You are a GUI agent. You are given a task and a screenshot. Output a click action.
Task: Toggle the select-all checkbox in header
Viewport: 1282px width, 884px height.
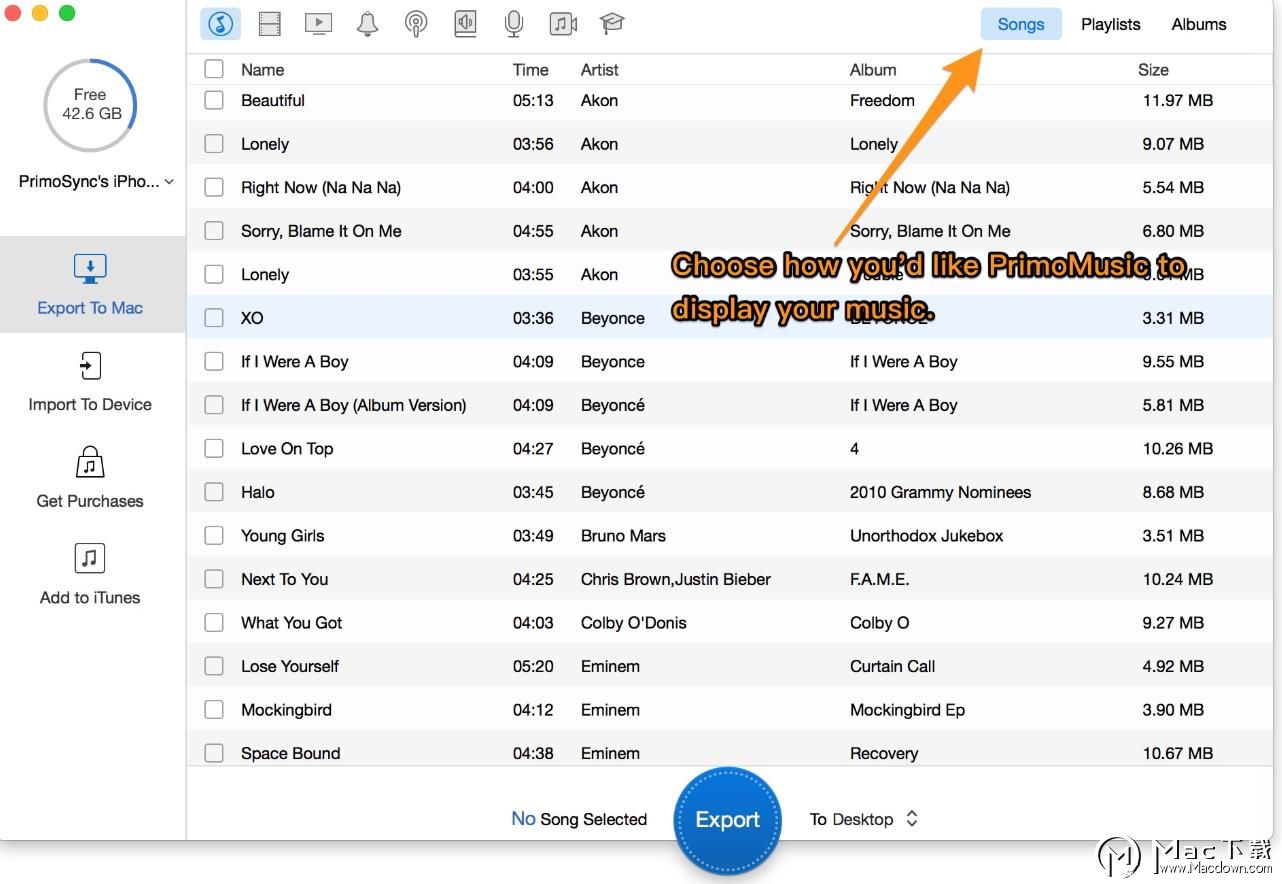point(214,69)
